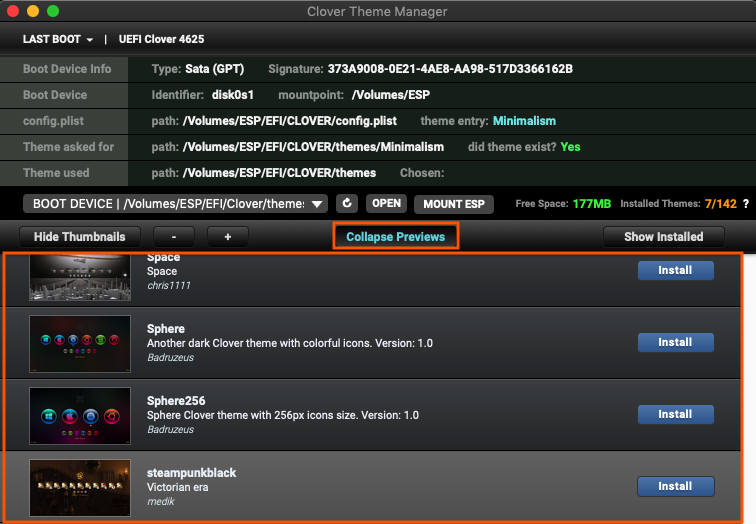This screenshot has width=756, height=524.
Task: Click author medik under steampunkblack
Action: click(x=161, y=502)
